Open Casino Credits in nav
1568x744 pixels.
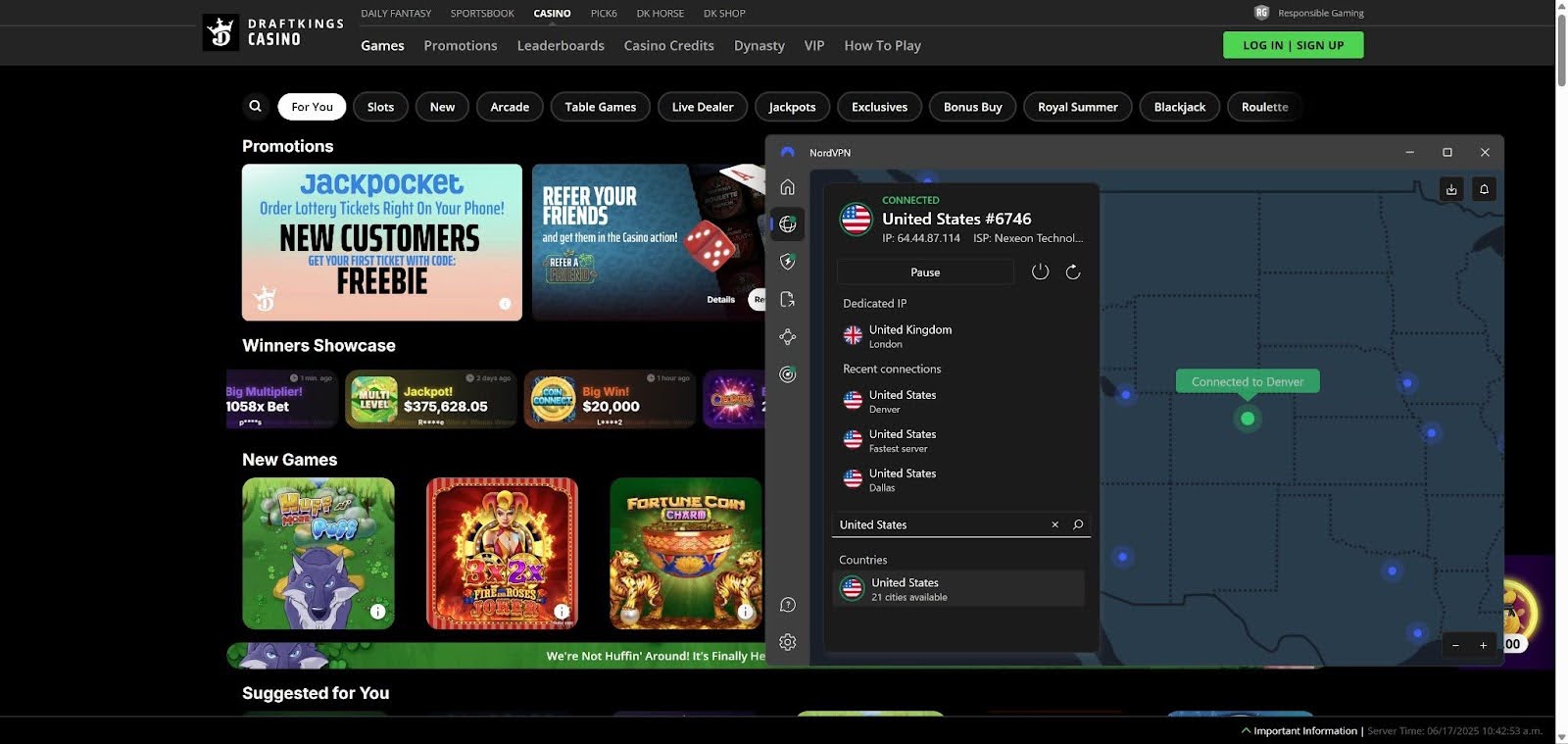coord(668,45)
